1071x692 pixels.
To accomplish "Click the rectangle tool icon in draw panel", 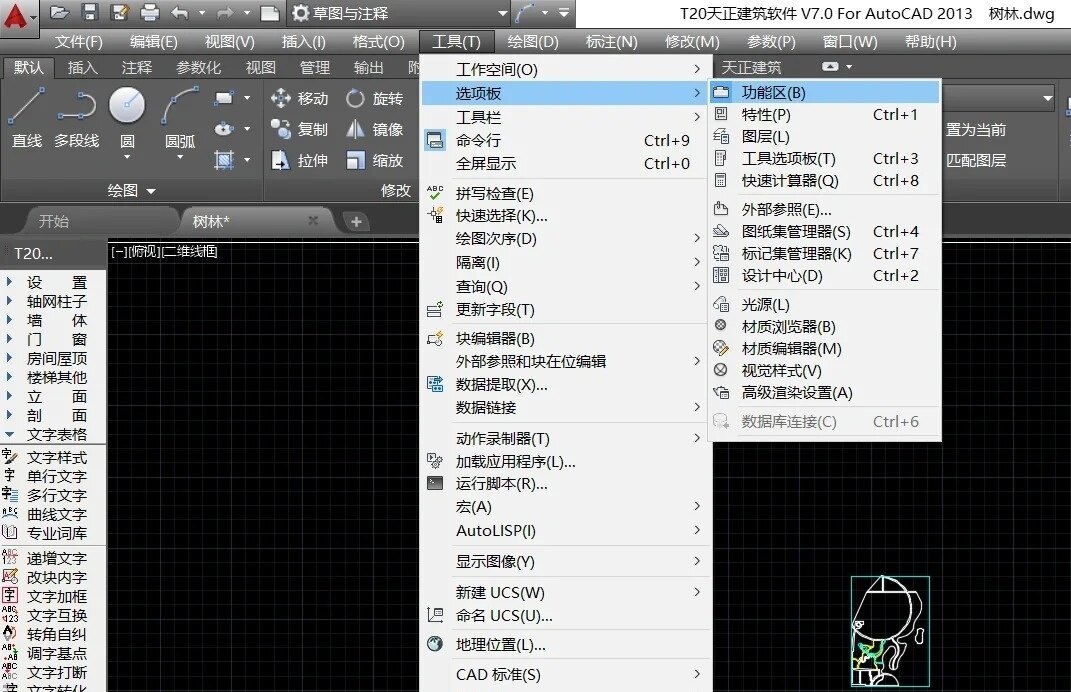I will pyautogui.click(x=223, y=98).
